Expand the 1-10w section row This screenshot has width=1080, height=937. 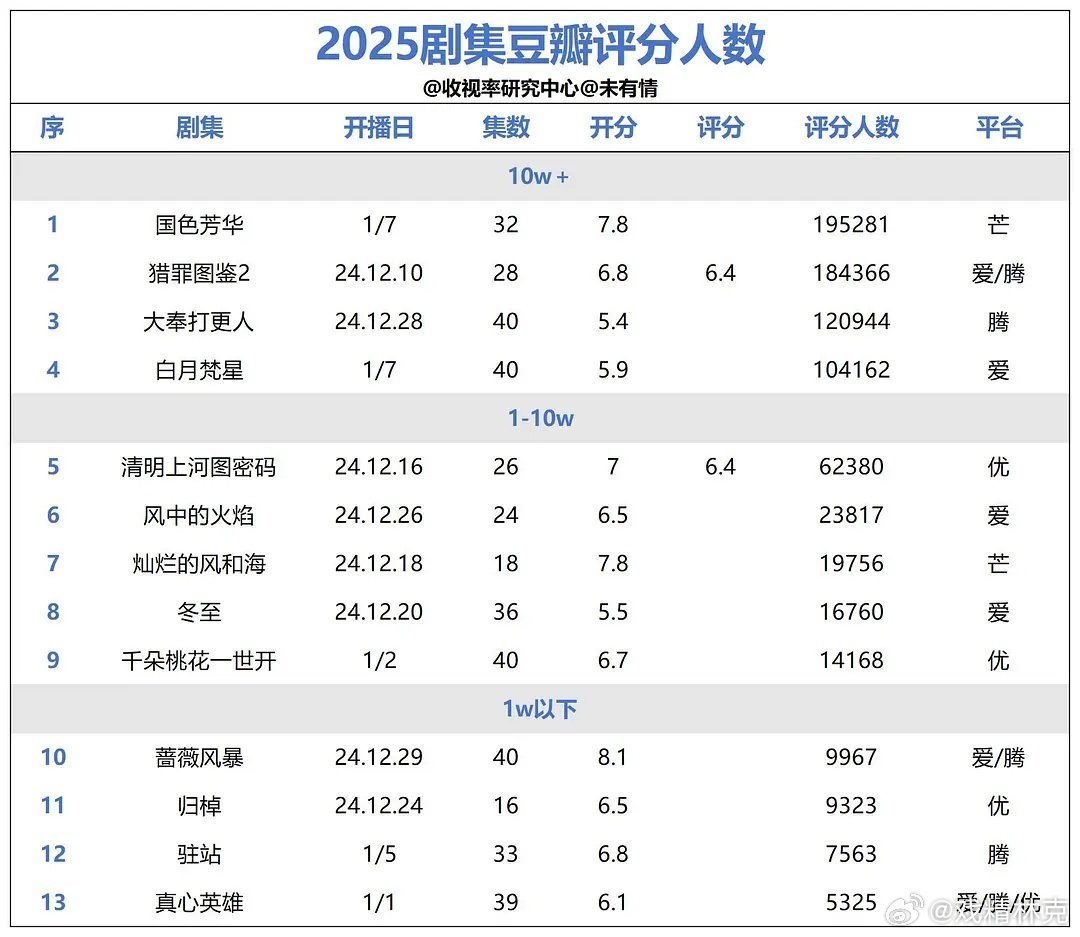coord(540,418)
